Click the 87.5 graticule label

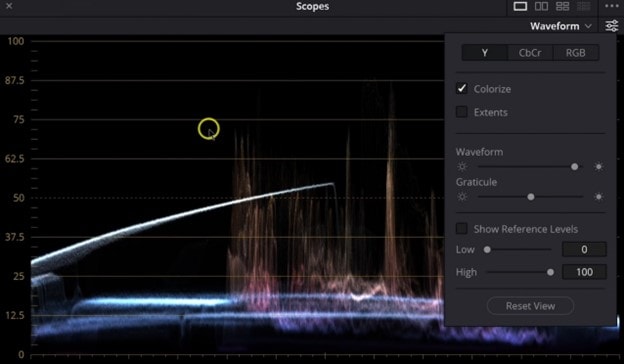tap(15, 80)
